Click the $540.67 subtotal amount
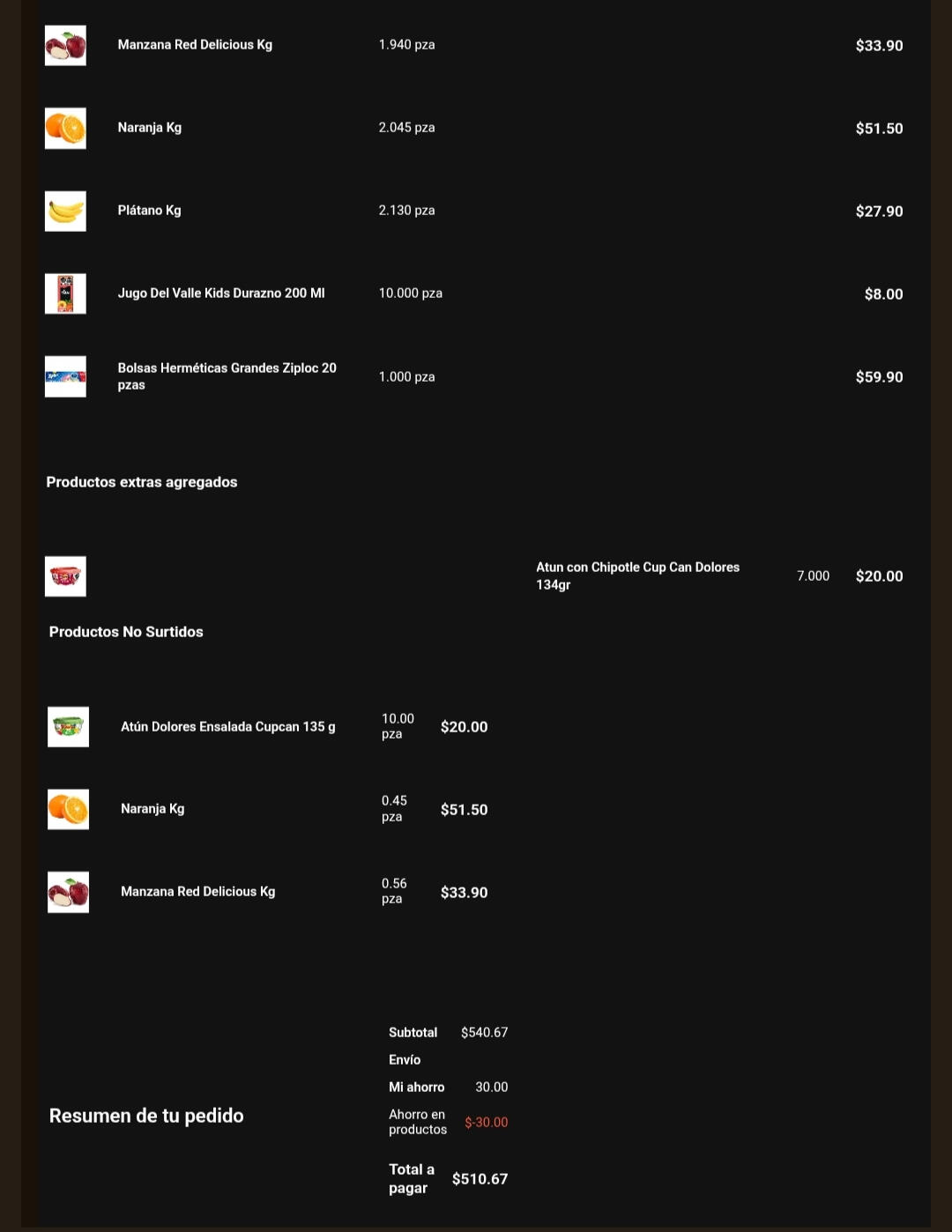Screen dimensions: 952x1232 pyautogui.click(x=484, y=1033)
